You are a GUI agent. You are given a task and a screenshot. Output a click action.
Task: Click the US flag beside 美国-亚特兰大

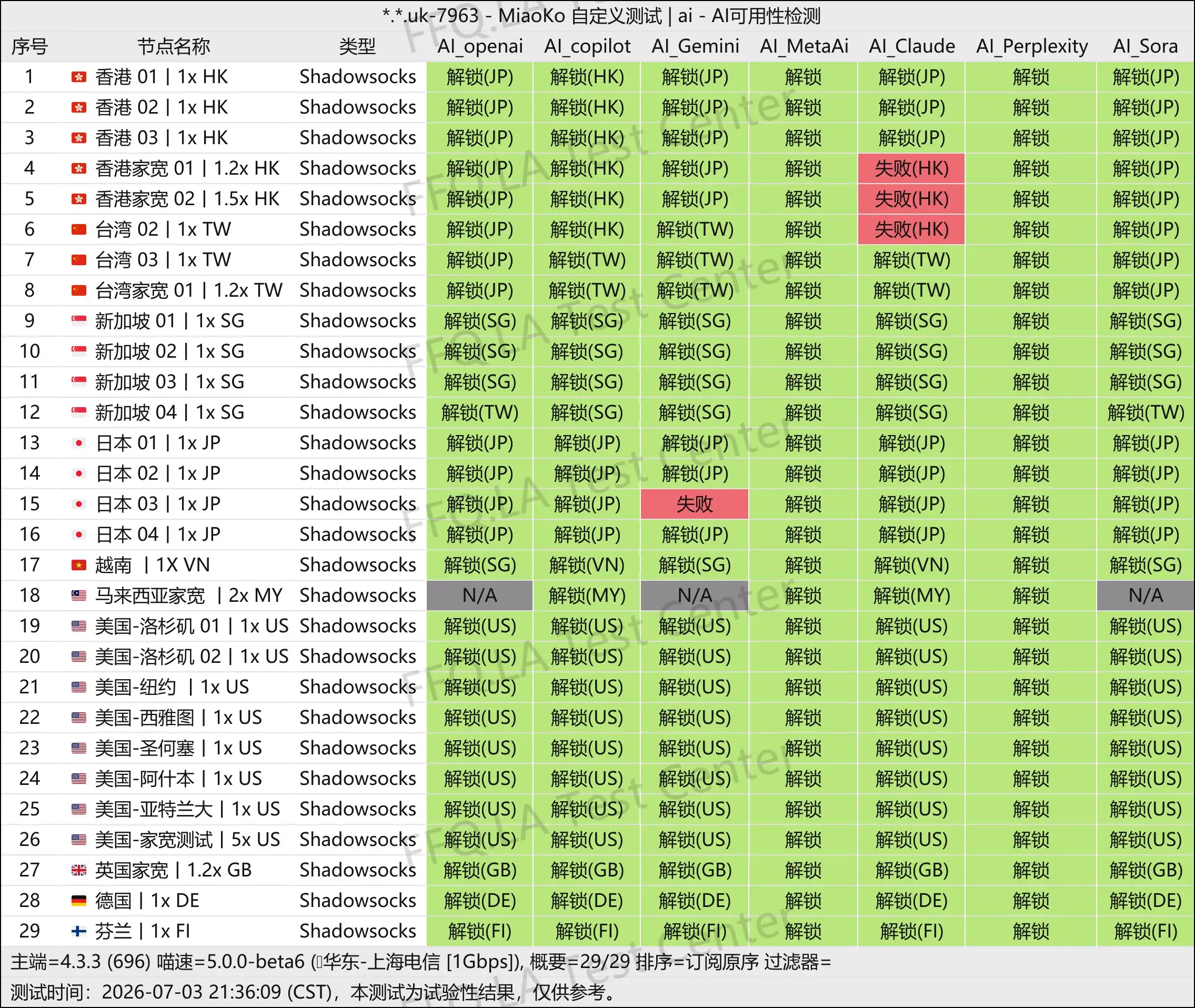(x=79, y=809)
